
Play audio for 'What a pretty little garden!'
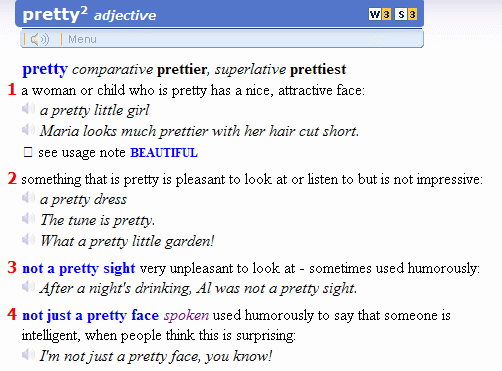[x=28, y=240]
